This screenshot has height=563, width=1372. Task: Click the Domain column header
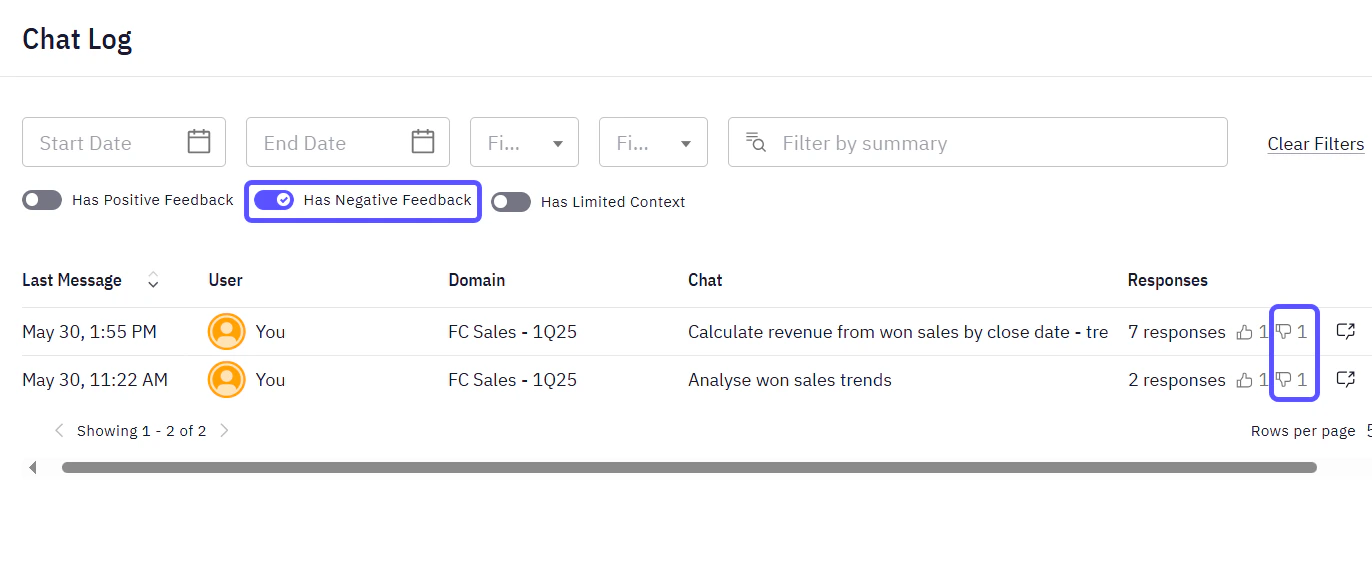tap(476, 280)
